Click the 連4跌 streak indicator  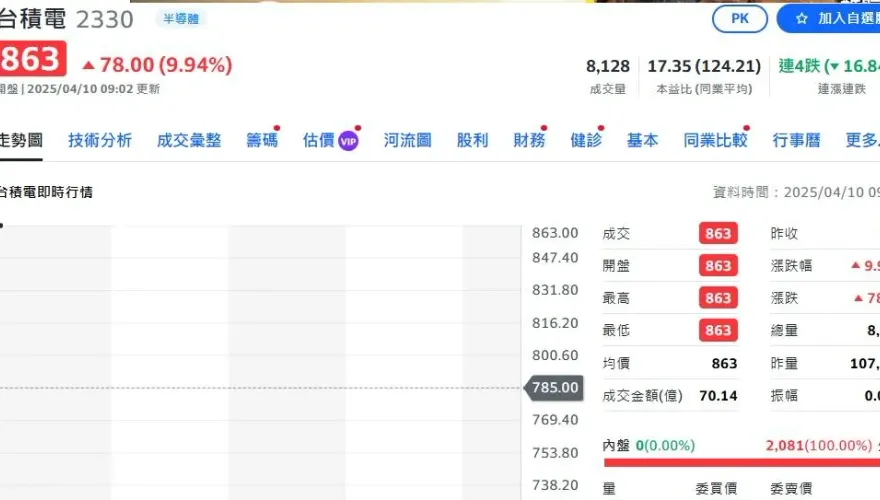pyautogui.click(x=829, y=66)
